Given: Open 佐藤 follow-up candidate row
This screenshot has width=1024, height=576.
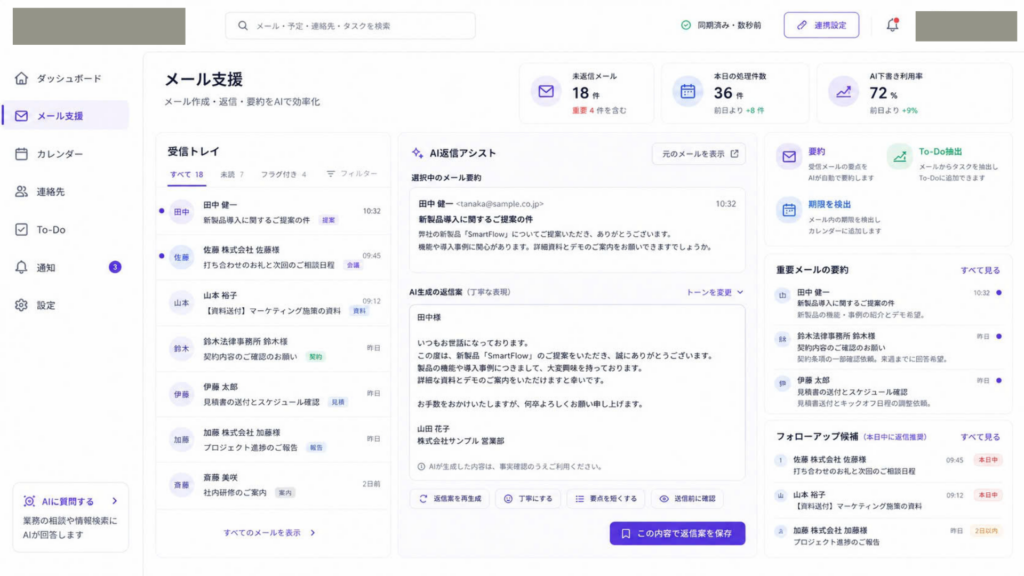Looking at the screenshot, I should click(888, 465).
